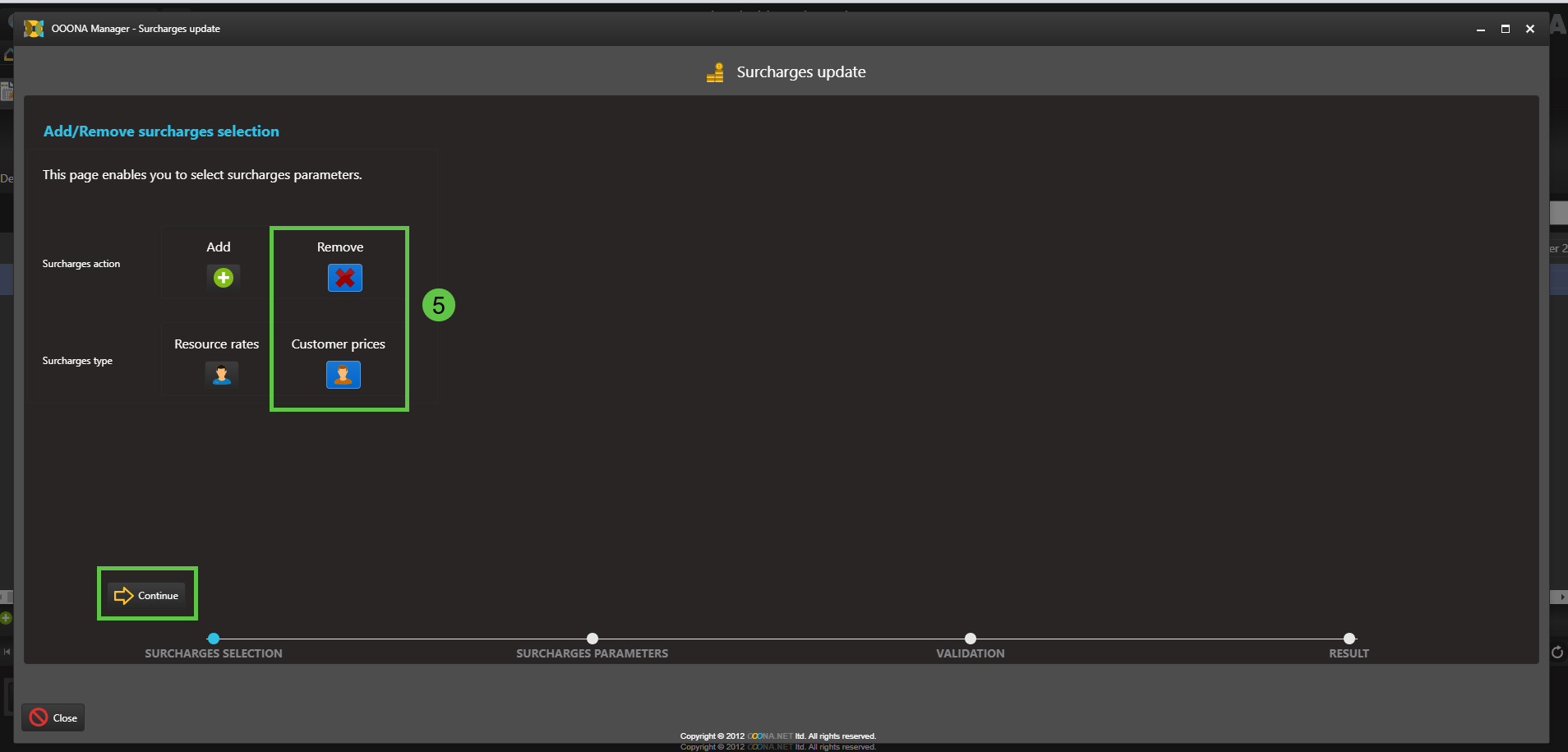Maximize the Surcharges update window

(x=1506, y=29)
